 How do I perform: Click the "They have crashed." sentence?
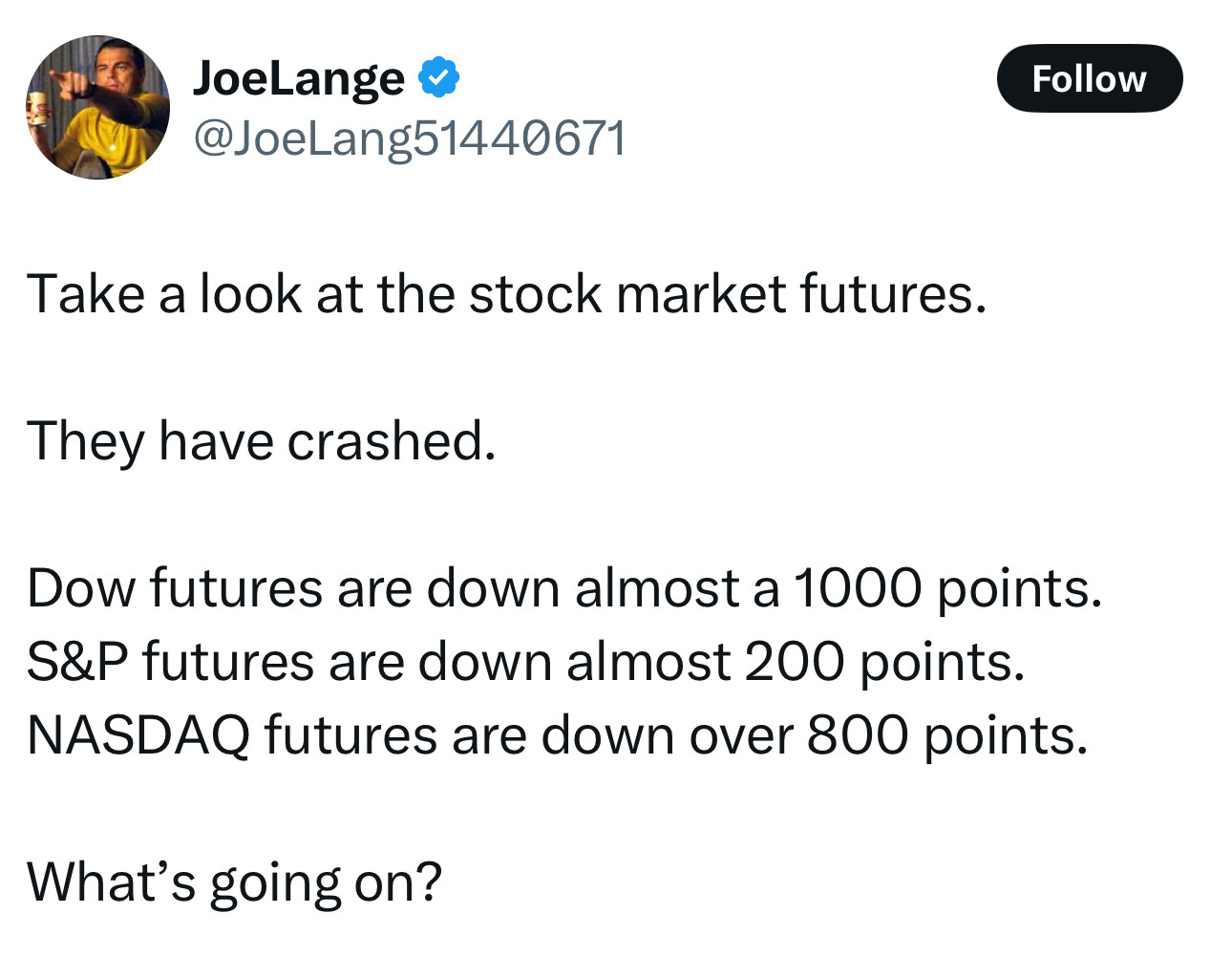tap(262, 441)
